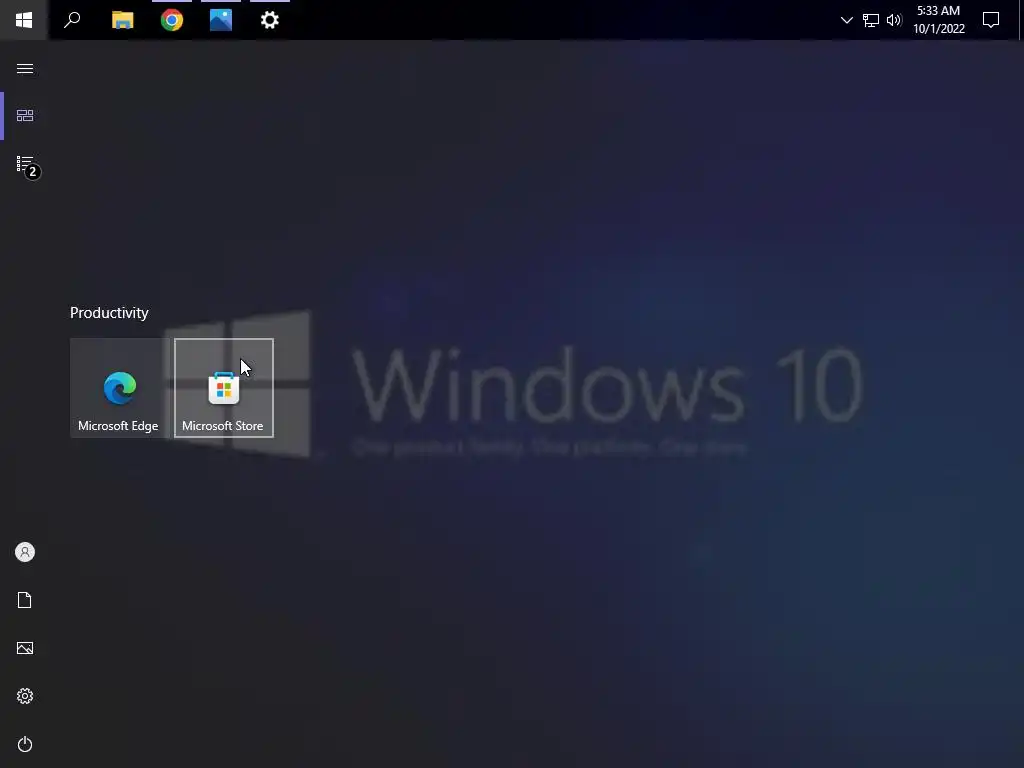
Task: Click the Power icon in Start sidebar
Action: click(25, 744)
